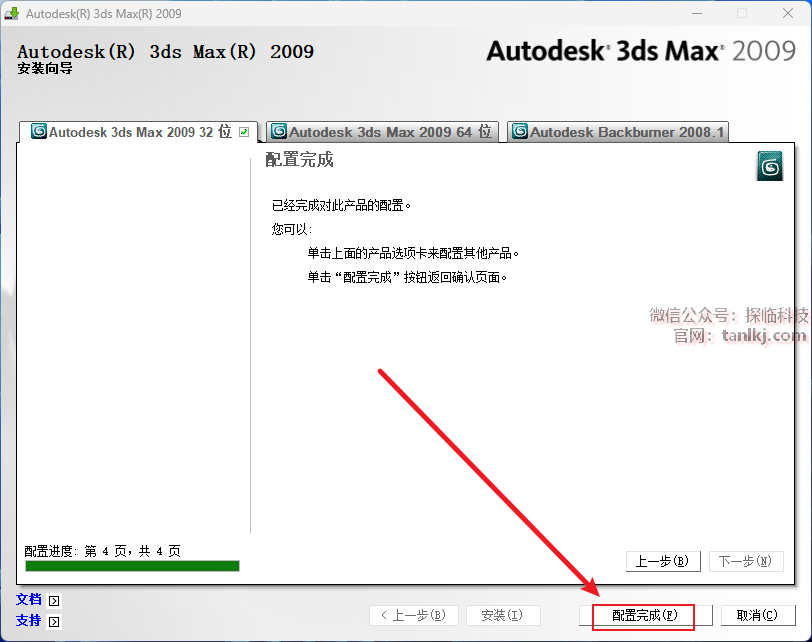Image resolution: width=812 pixels, height=642 pixels.
Task: Click the text 已经完成对此产品的配置。
Action: point(341,206)
